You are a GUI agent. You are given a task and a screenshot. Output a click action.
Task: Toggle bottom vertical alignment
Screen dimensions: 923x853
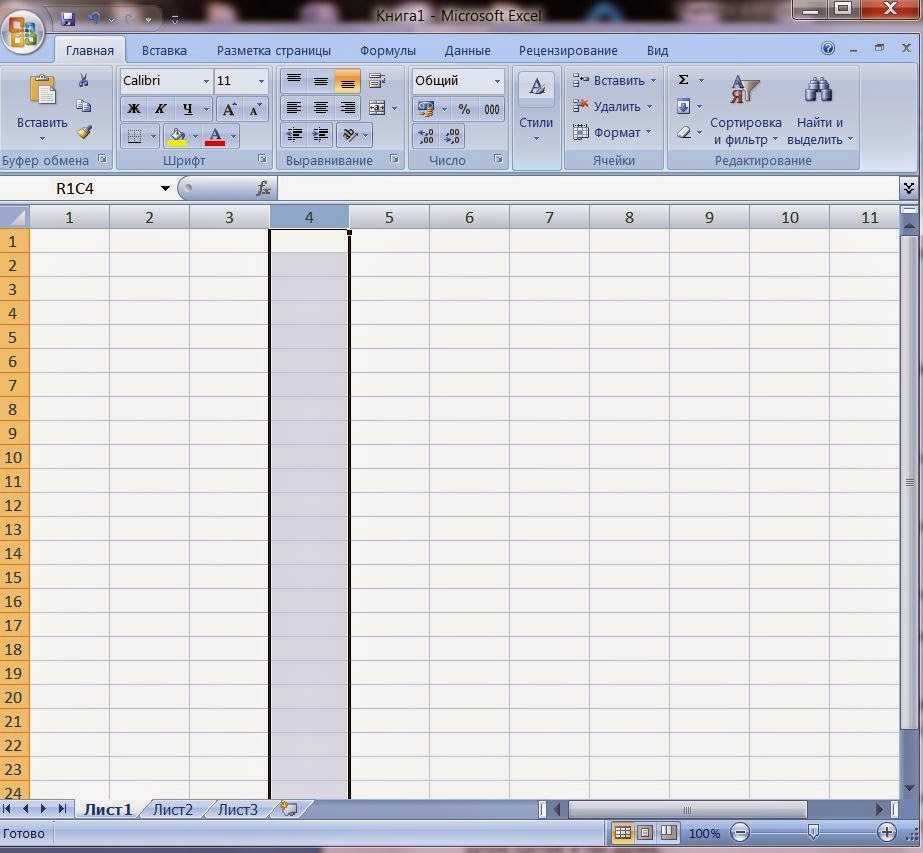(347, 81)
